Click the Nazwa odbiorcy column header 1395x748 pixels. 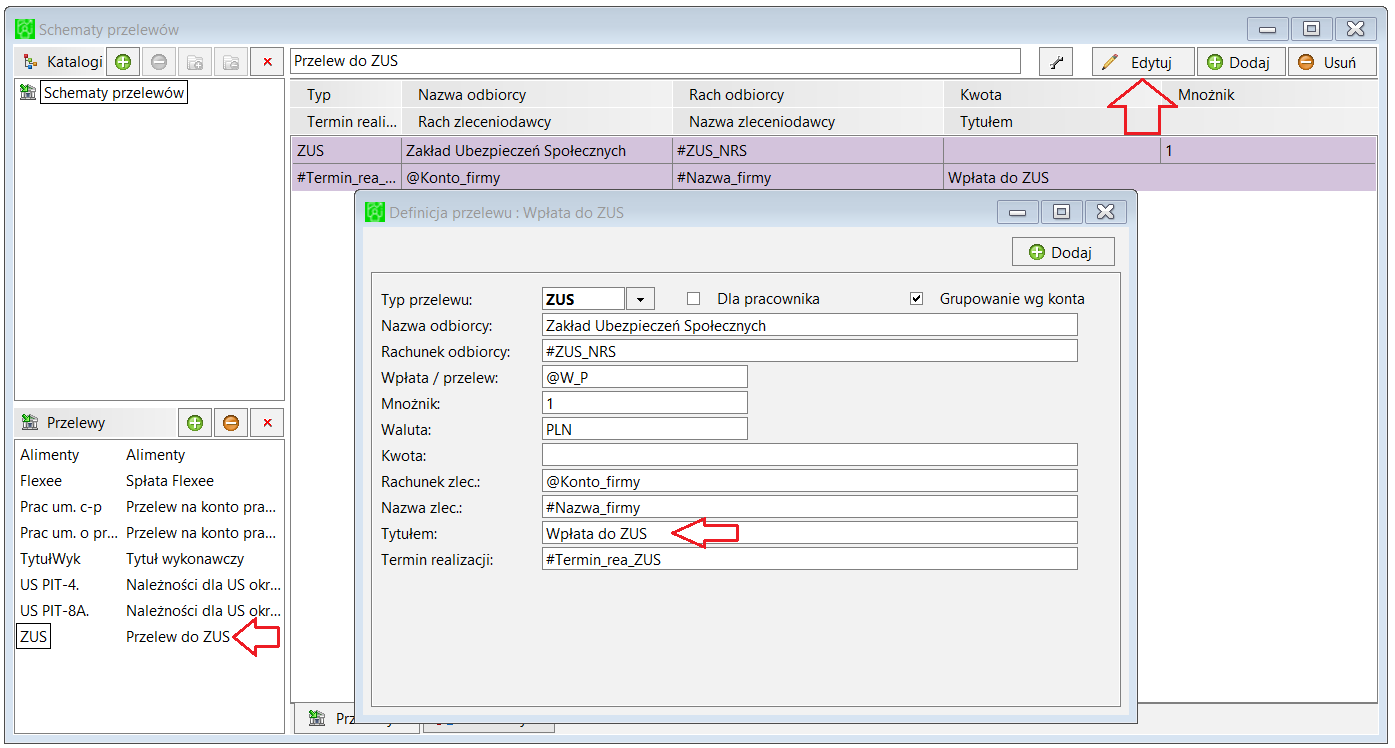click(x=537, y=95)
